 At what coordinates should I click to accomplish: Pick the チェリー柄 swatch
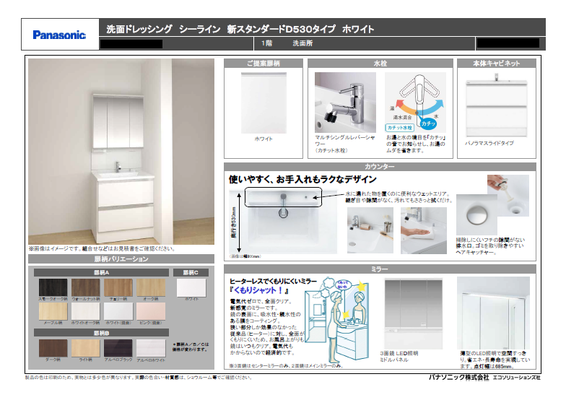[118, 287]
